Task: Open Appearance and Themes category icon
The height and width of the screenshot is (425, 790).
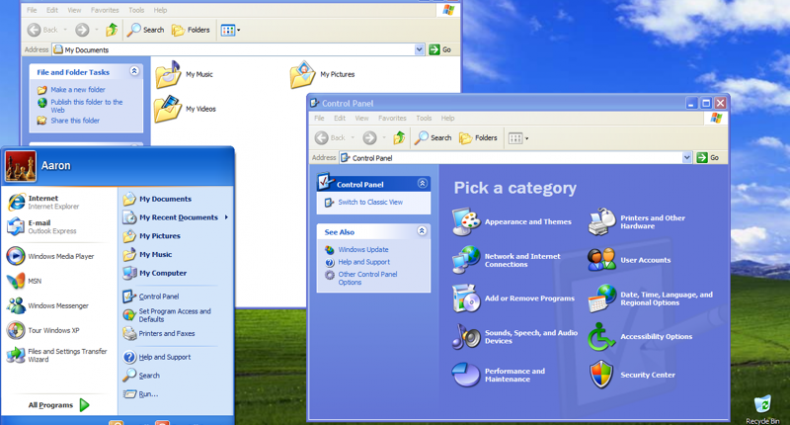Action: (x=466, y=221)
